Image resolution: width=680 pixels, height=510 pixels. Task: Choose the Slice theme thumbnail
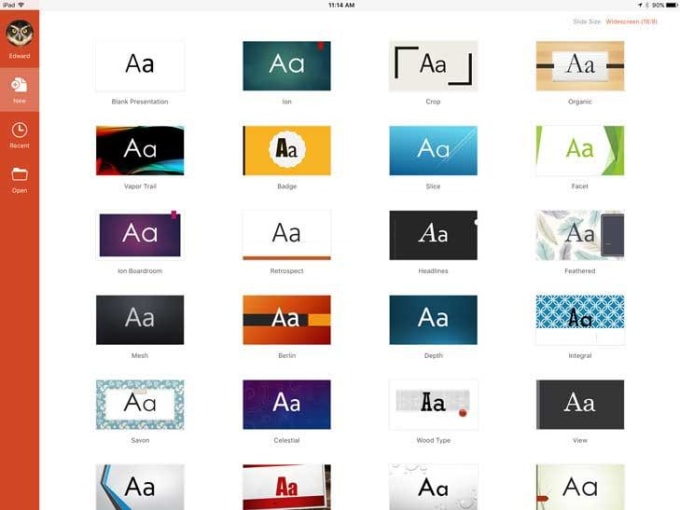click(x=433, y=150)
